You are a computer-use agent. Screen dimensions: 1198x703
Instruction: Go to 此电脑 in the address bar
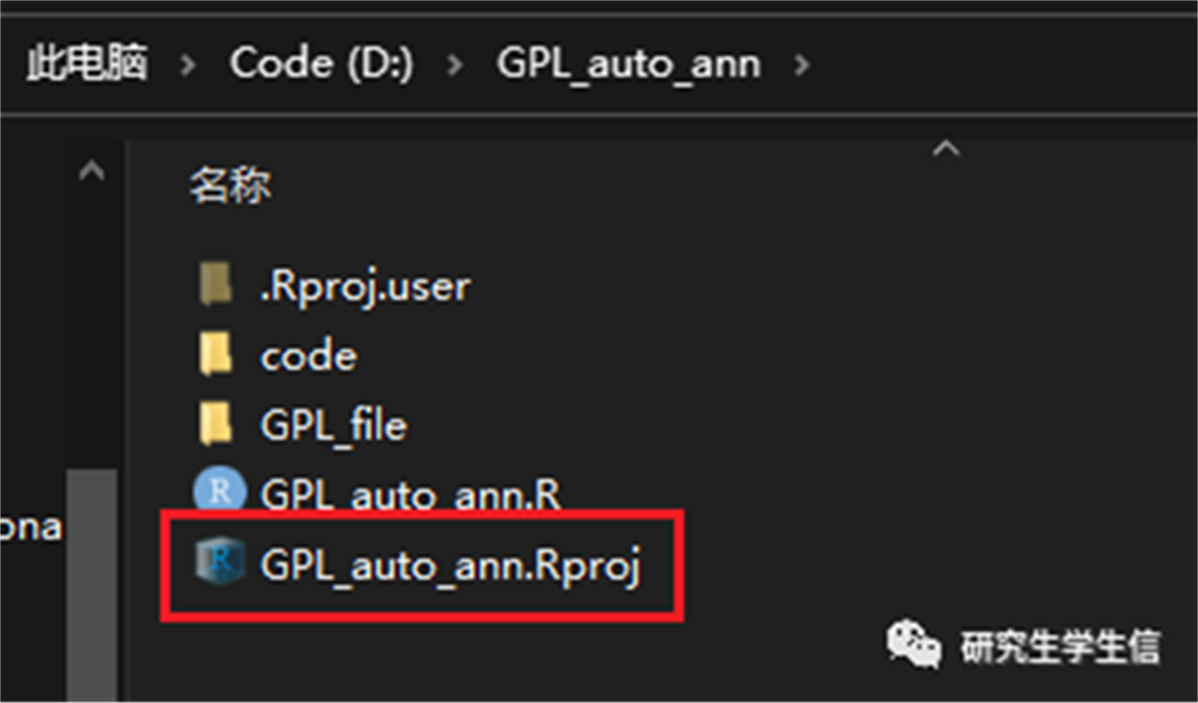(86, 62)
